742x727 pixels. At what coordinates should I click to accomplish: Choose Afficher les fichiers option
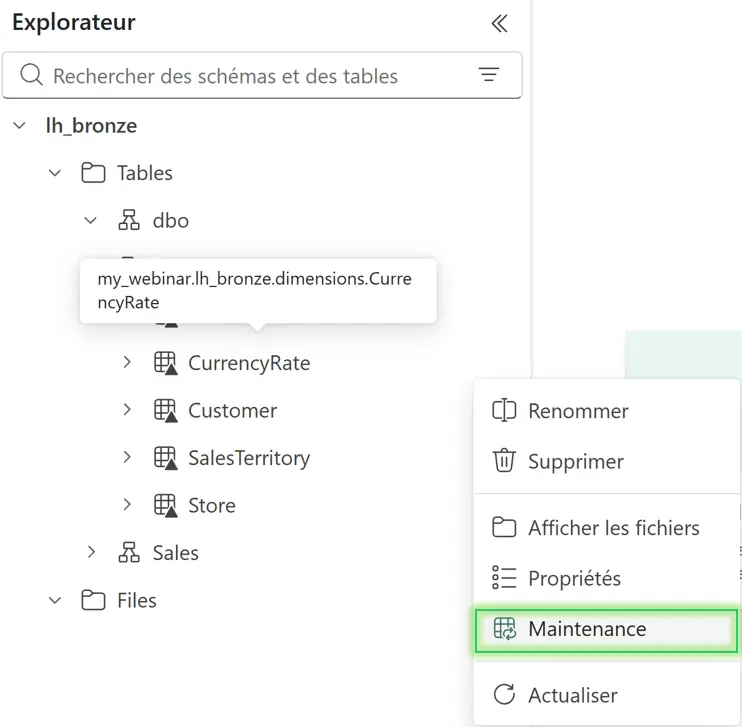click(613, 528)
